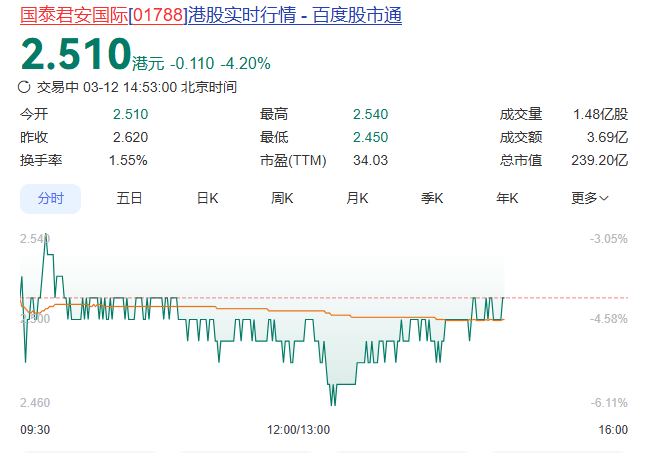Click the chart y-axis label -4.58%
This screenshot has height=453, width=657.
pos(609,319)
